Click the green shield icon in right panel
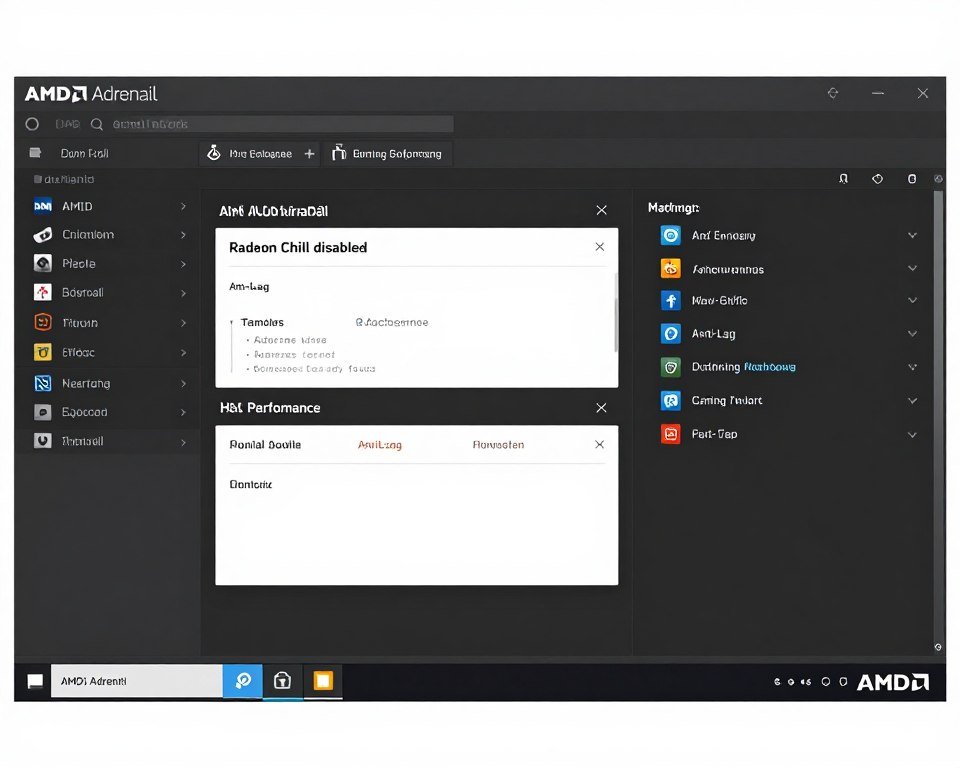Viewport: 960px width, 768px height. pos(671,367)
